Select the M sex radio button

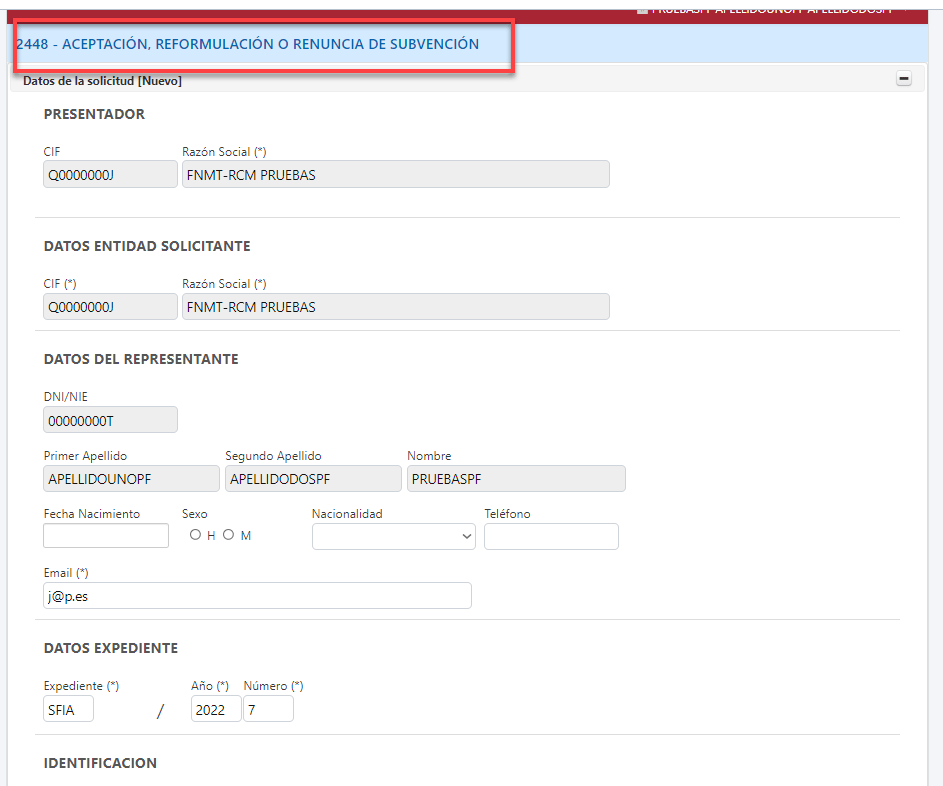(228, 535)
